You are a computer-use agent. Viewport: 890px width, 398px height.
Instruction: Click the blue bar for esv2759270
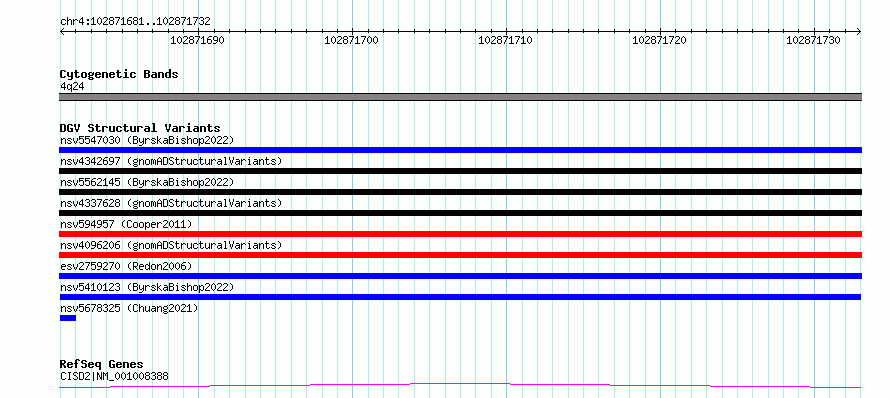tap(460, 276)
